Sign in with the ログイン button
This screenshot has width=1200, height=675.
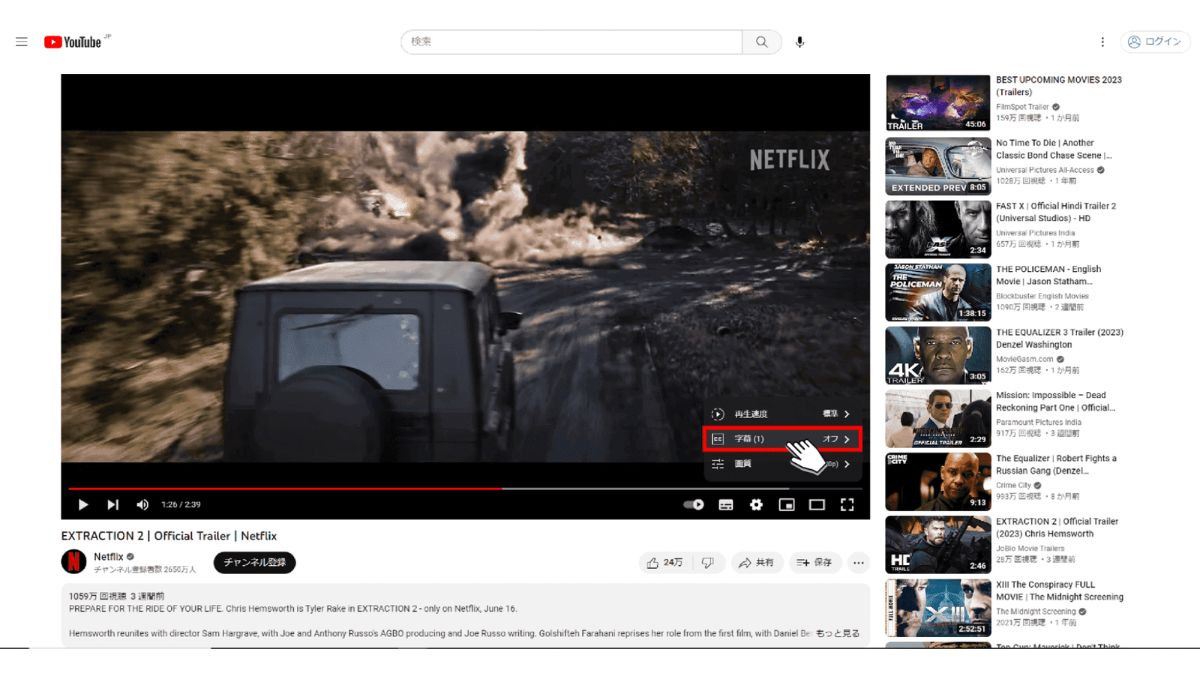point(1155,42)
